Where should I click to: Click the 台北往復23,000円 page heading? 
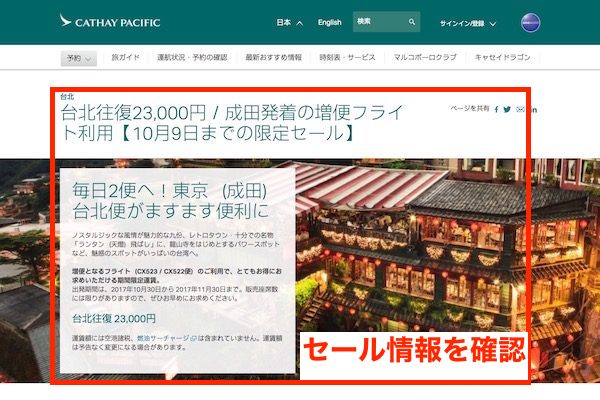coord(232,123)
